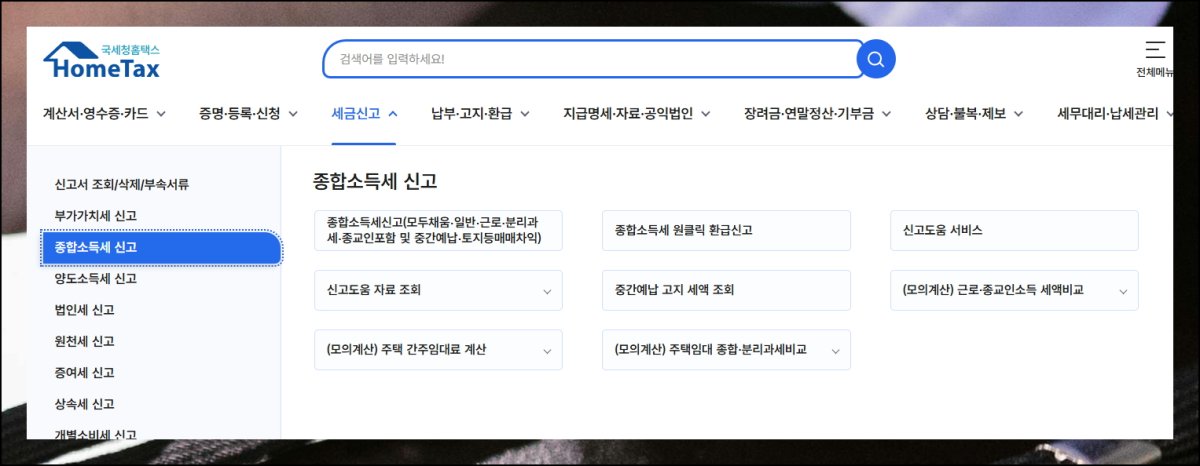Click 종합소득세신고(모두채움·일반·근로·분리과세) button
The width and height of the screenshot is (1200, 466).
pyautogui.click(x=438, y=230)
